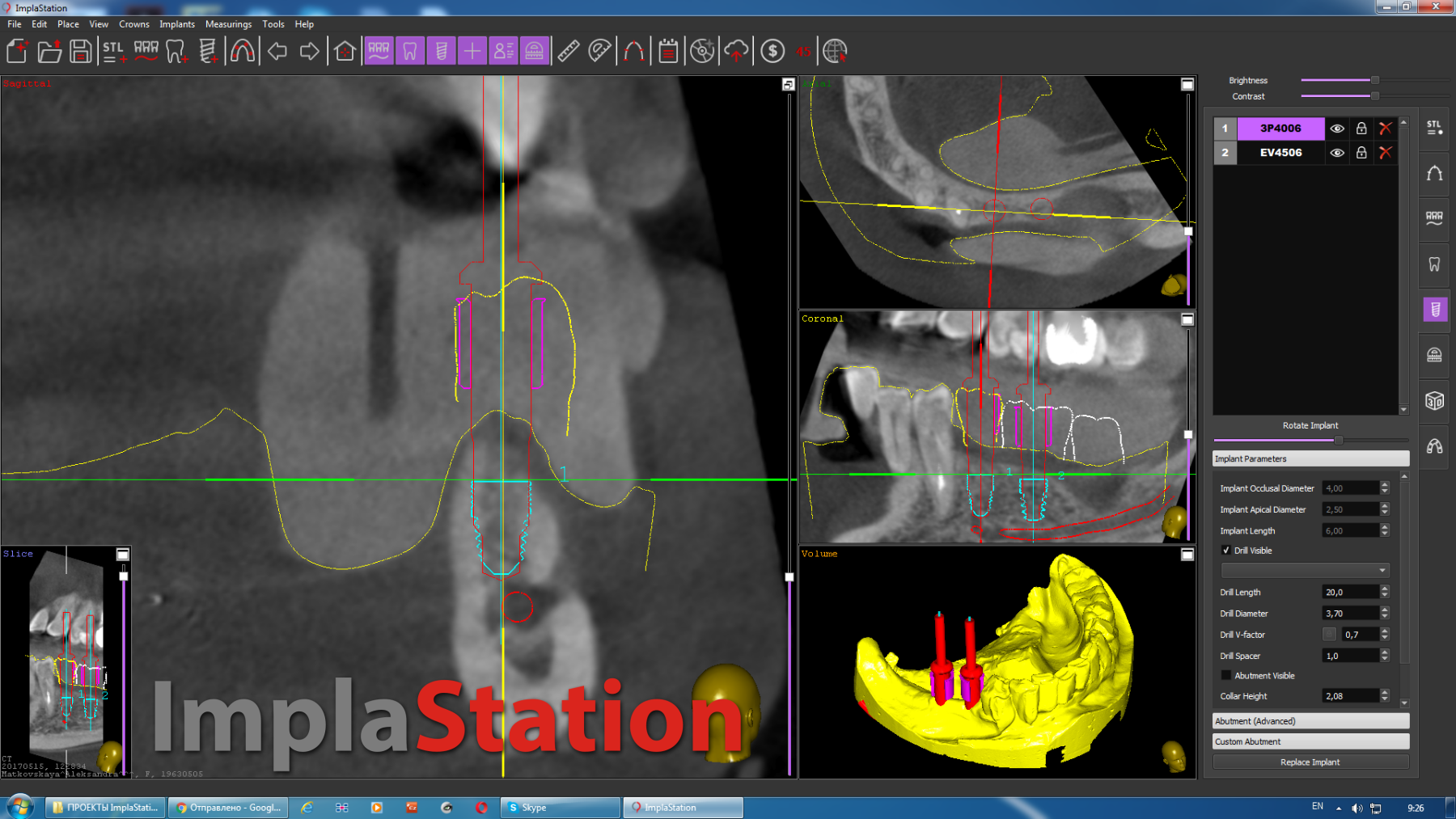
Task: Open the Edit menu
Action: point(39,24)
